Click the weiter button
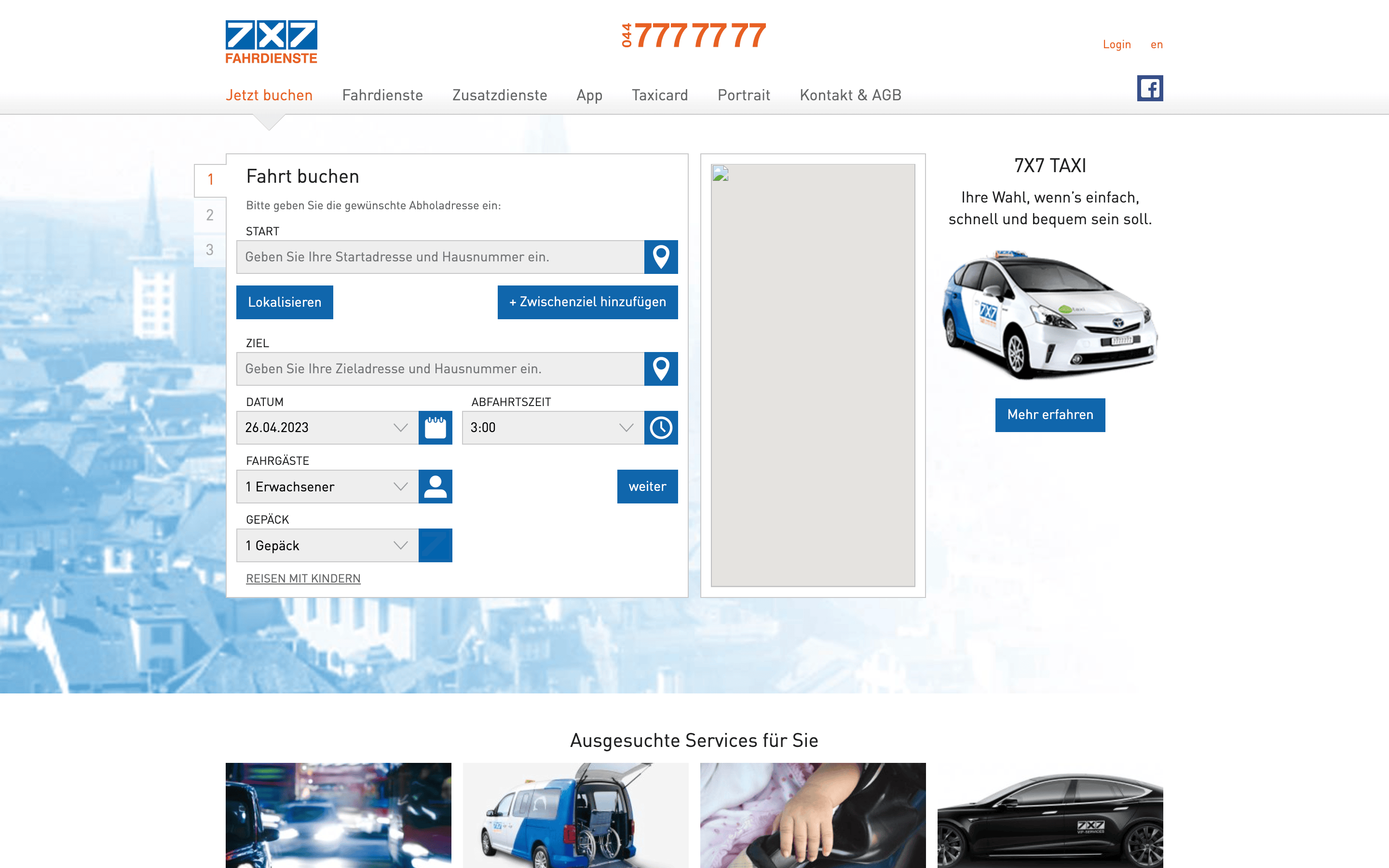Viewport: 1389px width, 868px height. [x=647, y=487]
